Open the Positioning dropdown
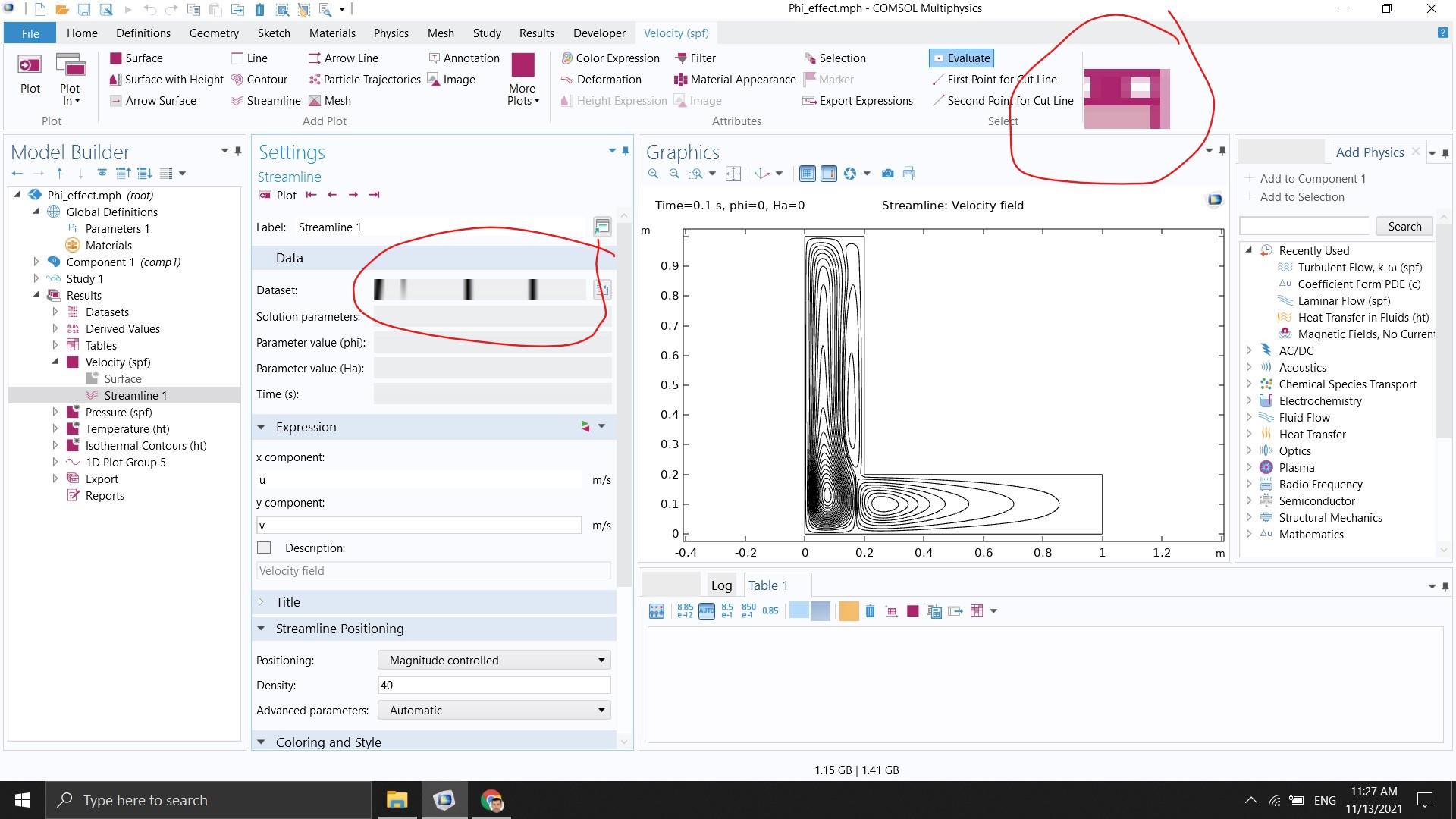This screenshot has height=819, width=1456. click(x=494, y=661)
